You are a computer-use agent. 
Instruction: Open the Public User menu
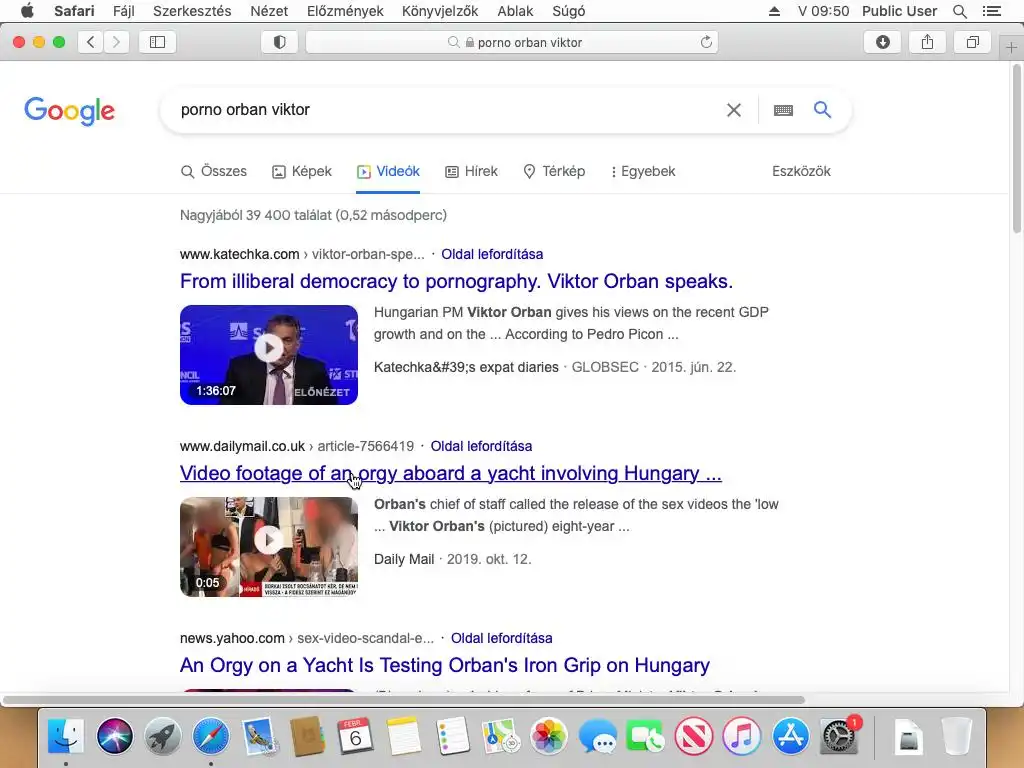(x=899, y=11)
